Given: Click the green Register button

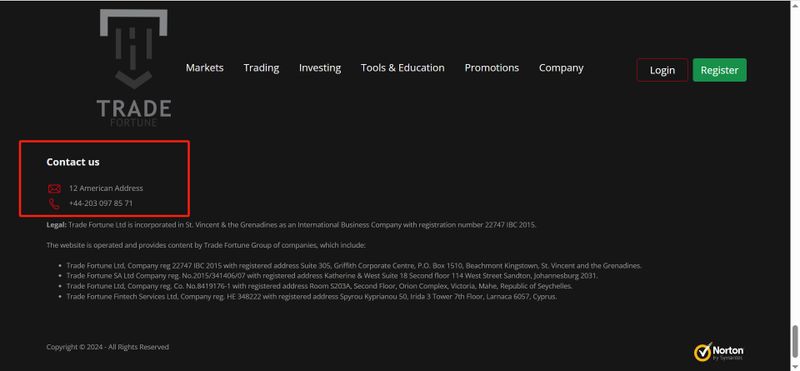Looking at the screenshot, I should [x=719, y=70].
